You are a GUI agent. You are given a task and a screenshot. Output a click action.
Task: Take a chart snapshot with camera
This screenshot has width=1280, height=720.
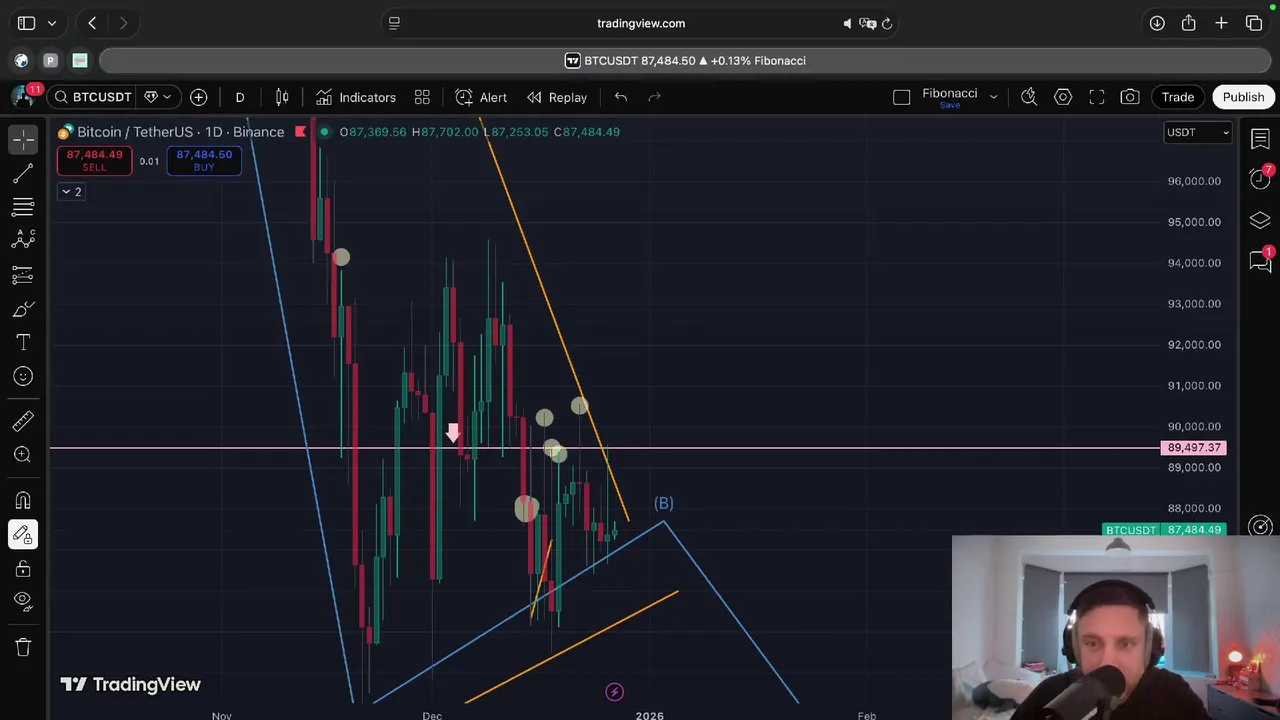[1130, 97]
